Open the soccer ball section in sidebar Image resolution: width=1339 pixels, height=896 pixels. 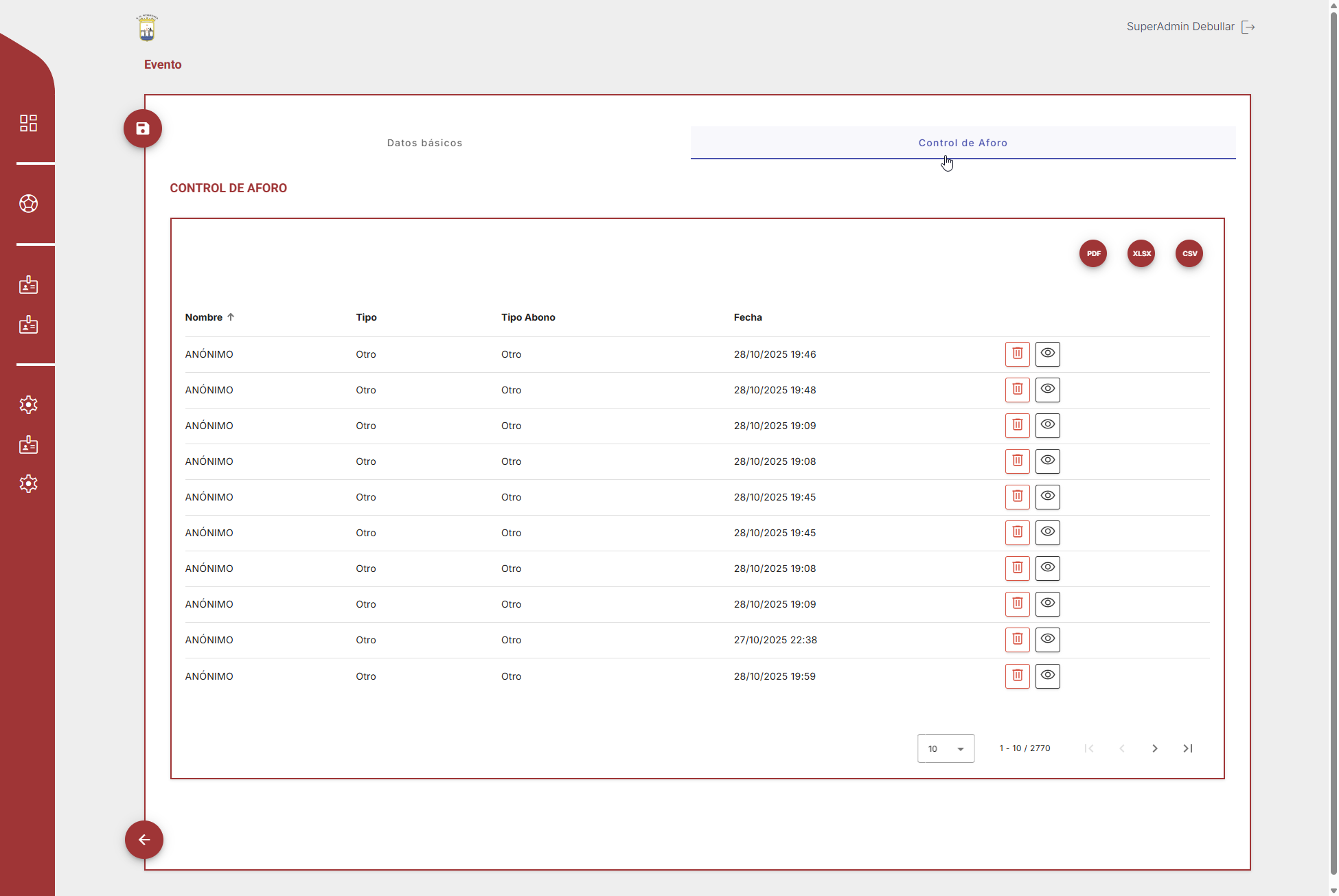click(x=28, y=204)
